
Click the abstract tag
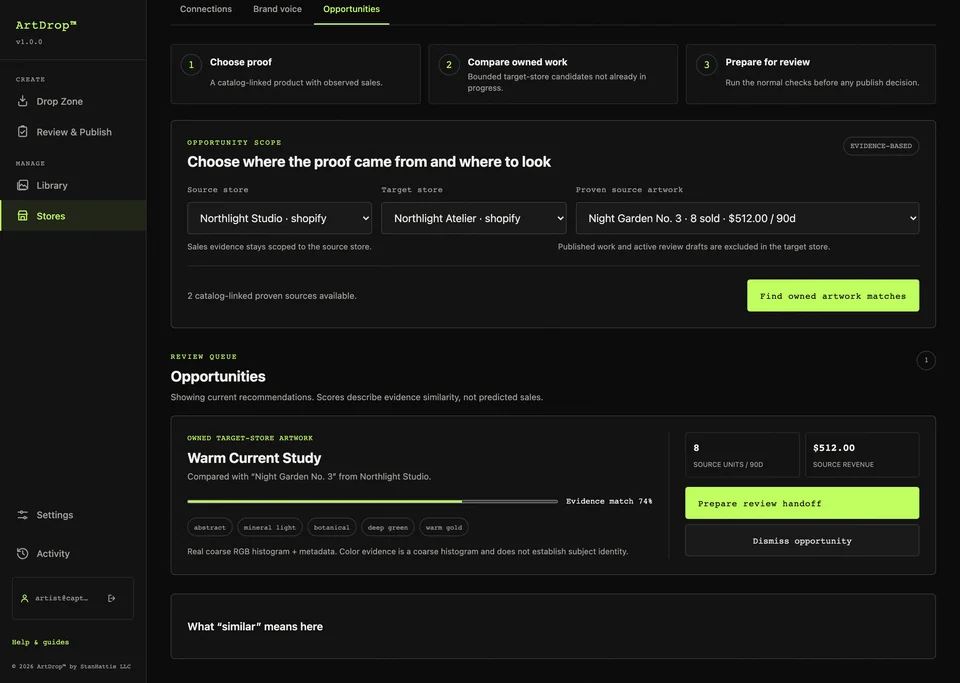(209, 527)
